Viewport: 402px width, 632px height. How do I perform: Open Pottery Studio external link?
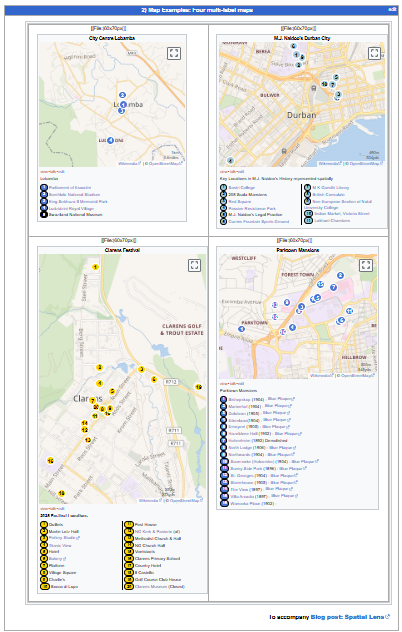point(64,538)
